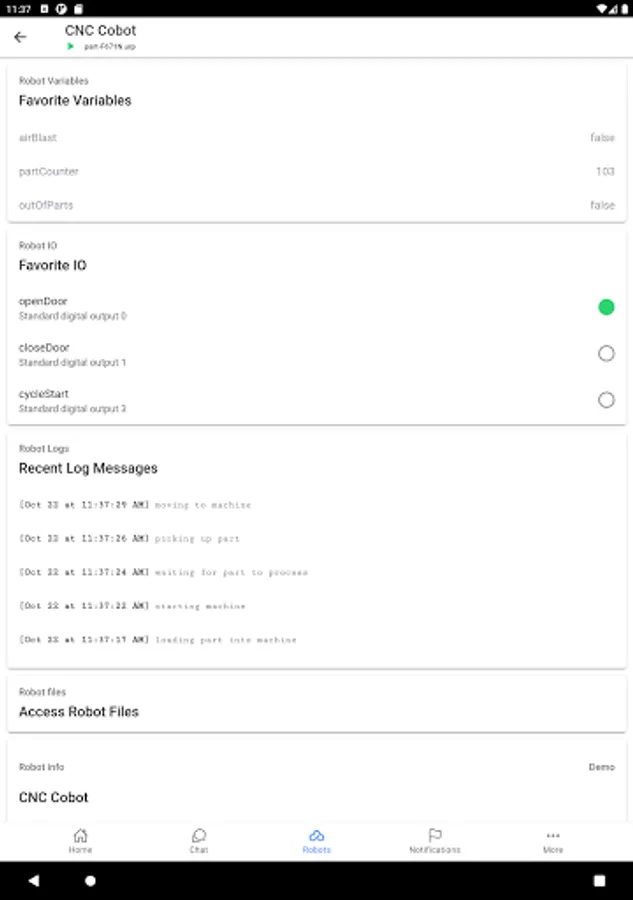Enable the cycleStart digital output
The image size is (633, 900).
606,399
